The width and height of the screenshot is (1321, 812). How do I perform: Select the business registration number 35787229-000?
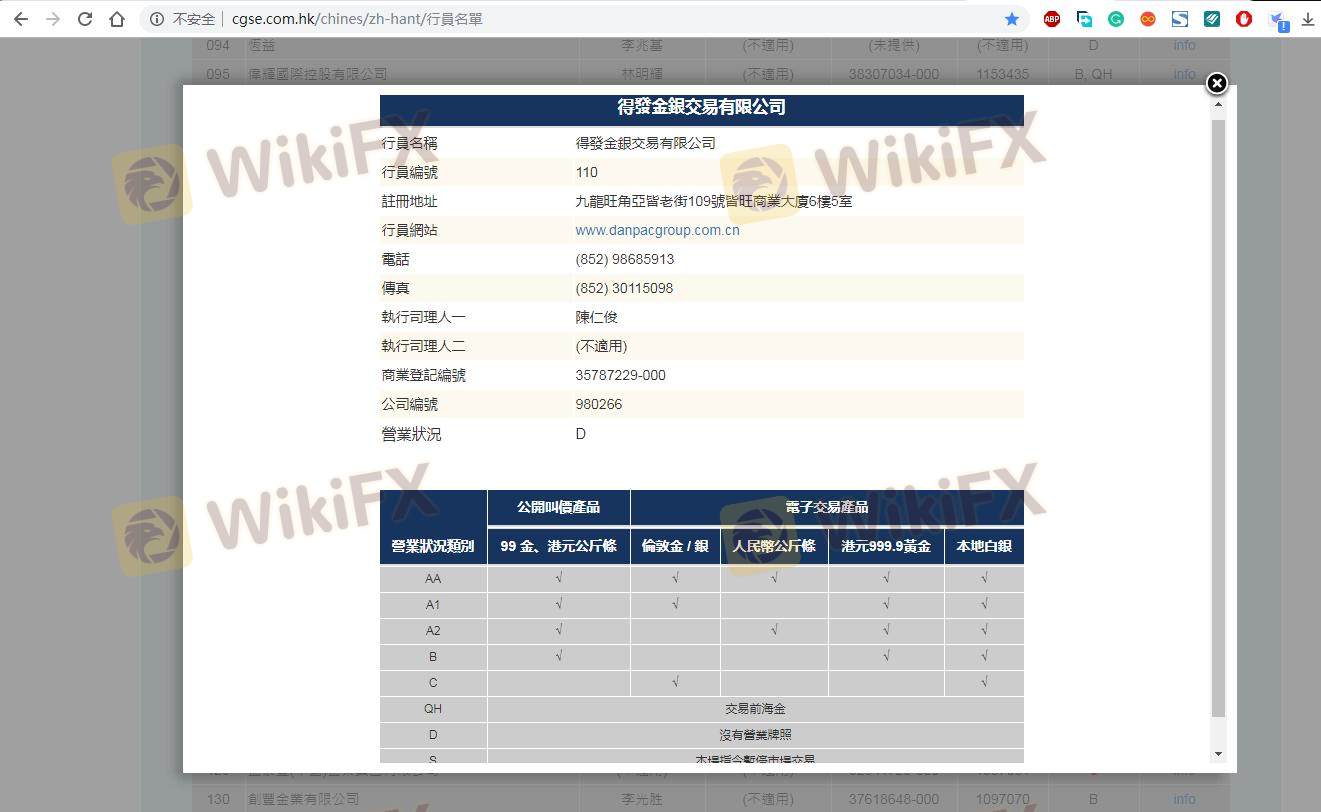[x=620, y=375]
